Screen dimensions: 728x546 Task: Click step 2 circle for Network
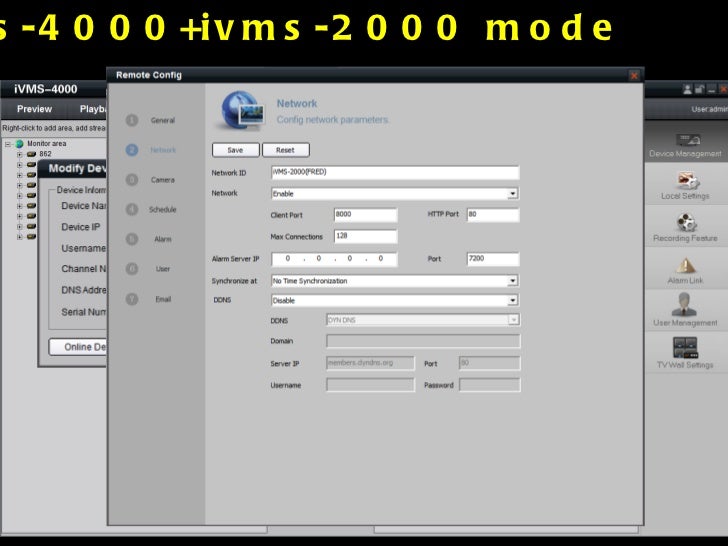(132, 150)
